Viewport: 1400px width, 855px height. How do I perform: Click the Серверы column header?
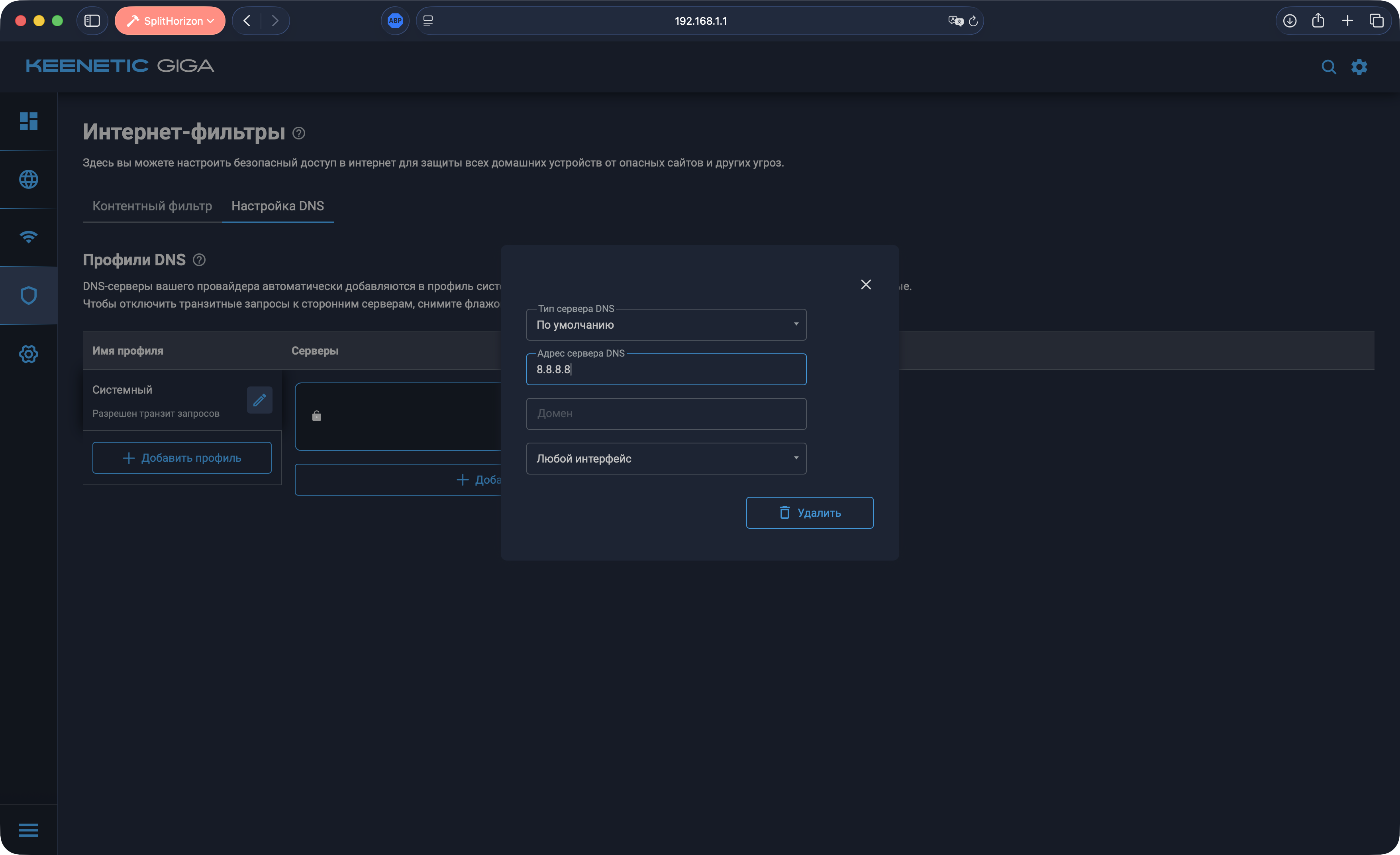tap(315, 351)
